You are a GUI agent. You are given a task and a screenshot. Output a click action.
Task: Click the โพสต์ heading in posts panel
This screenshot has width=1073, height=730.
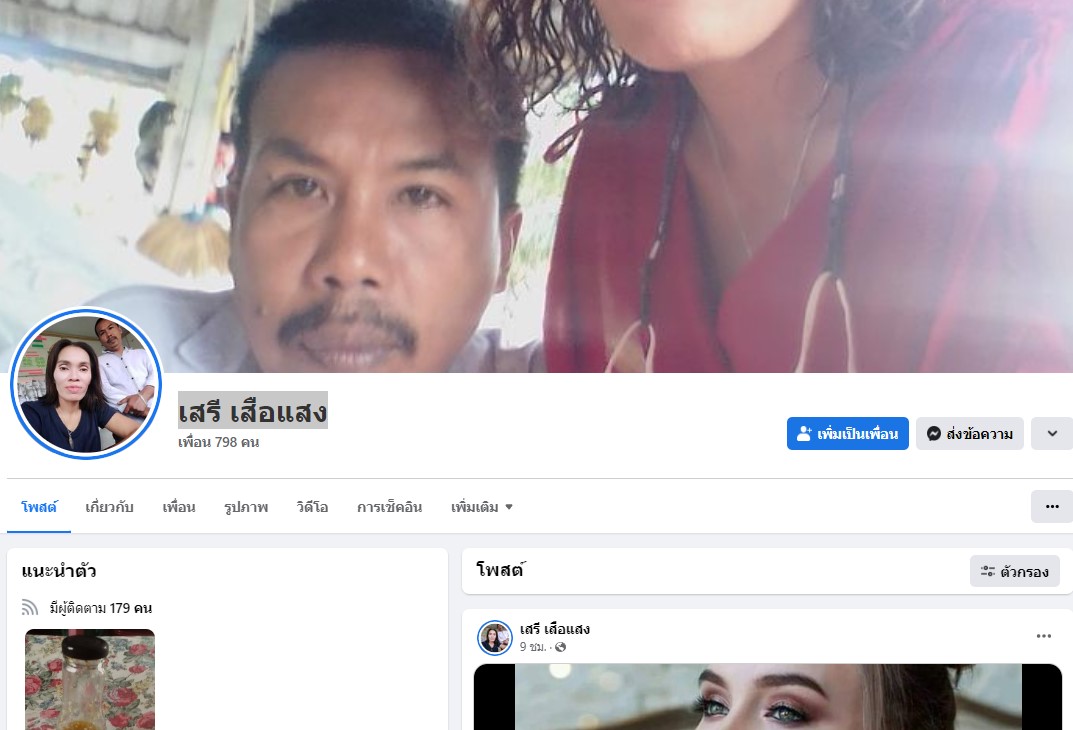[500, 570]
